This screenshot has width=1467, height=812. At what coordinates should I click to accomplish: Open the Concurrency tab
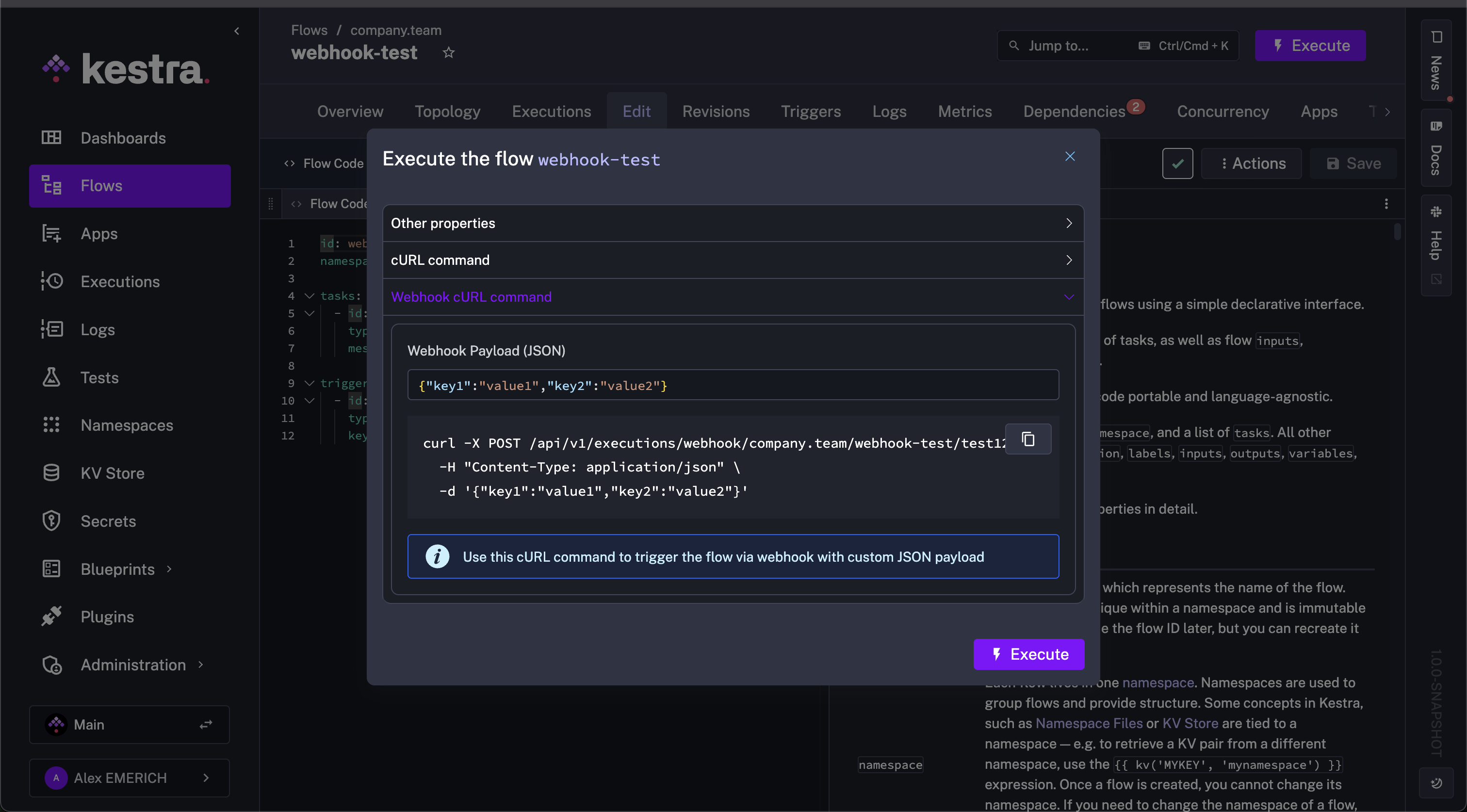(x=1222, y=111)
